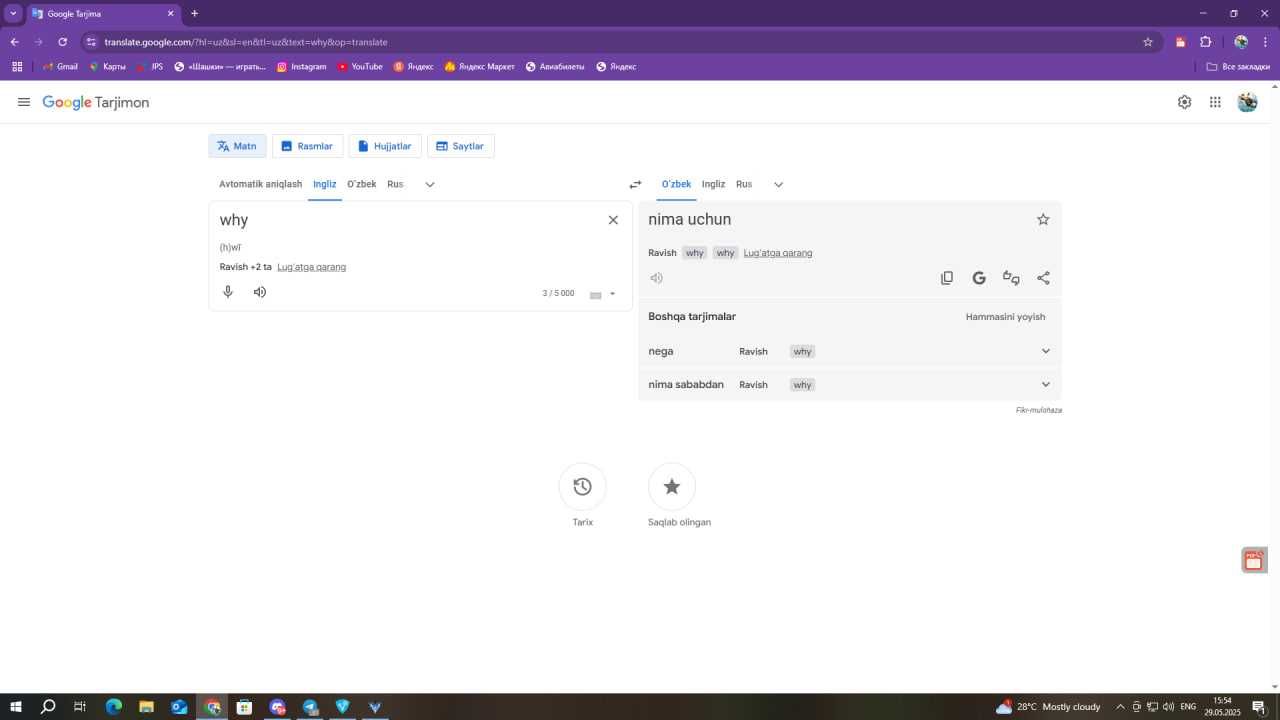Image resolution: width=1280 pixels, height=720 pixels.
Task: Start voice input with the microphone
Action: pyautogui.click(x=228, y=292)
